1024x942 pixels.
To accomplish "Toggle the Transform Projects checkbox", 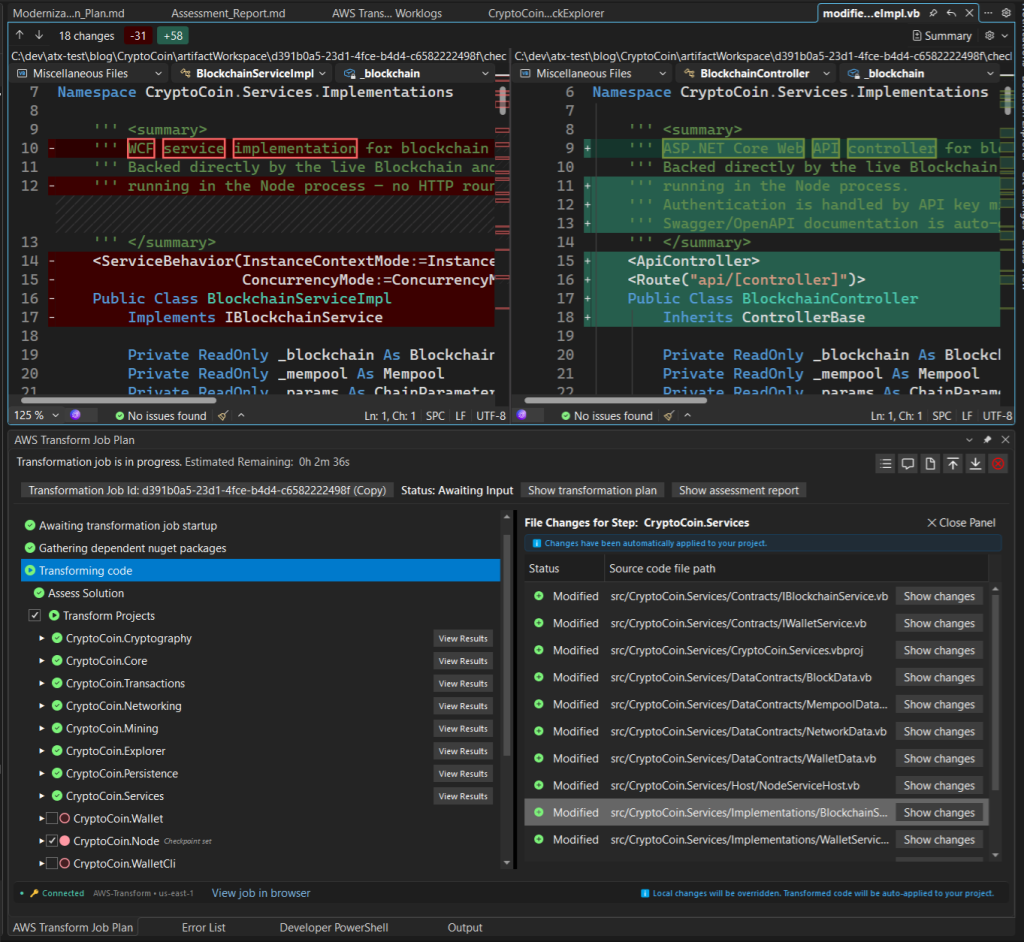I will 35,615.
